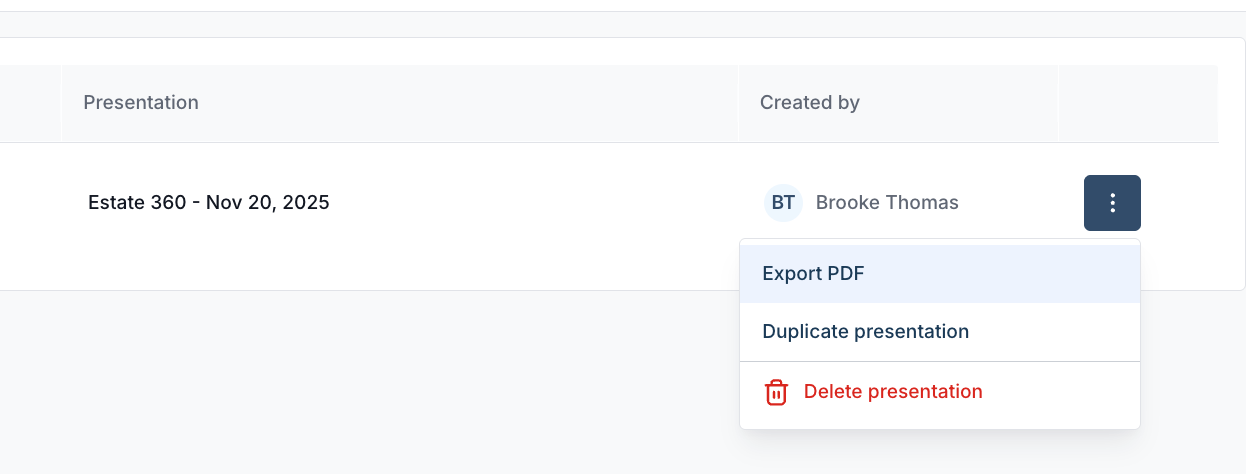Click the empty space right of Duplicate presentation
The image size is (1246, 474).
tap(1054, 332)
